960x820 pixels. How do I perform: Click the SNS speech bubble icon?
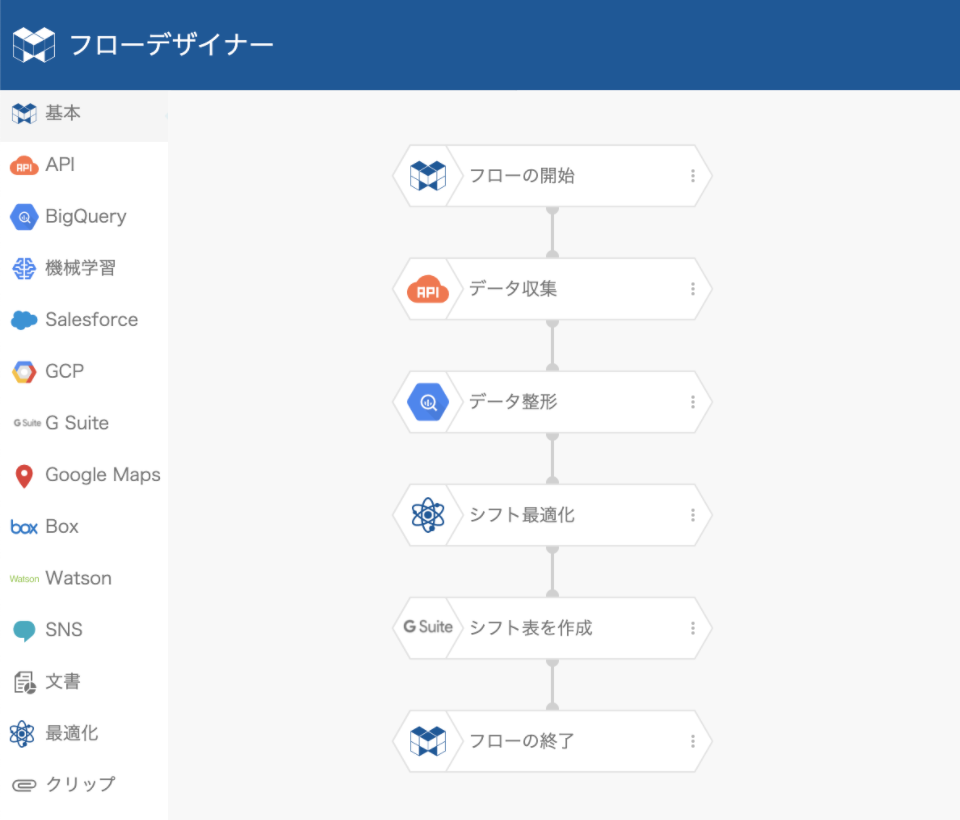[24, 630]
